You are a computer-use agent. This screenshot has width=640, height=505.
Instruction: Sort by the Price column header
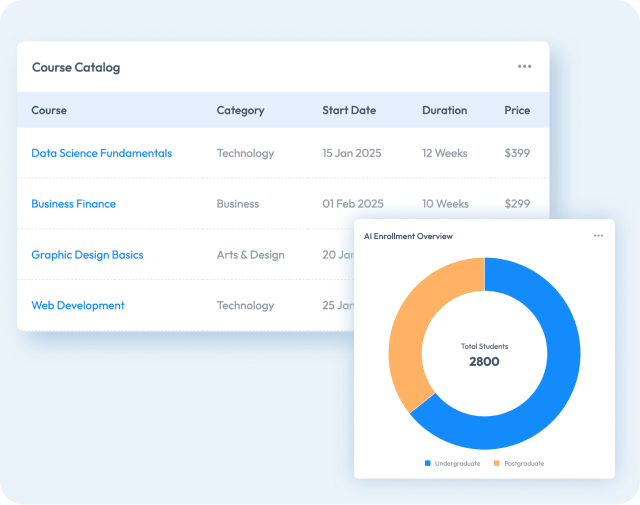click(517, 110)
